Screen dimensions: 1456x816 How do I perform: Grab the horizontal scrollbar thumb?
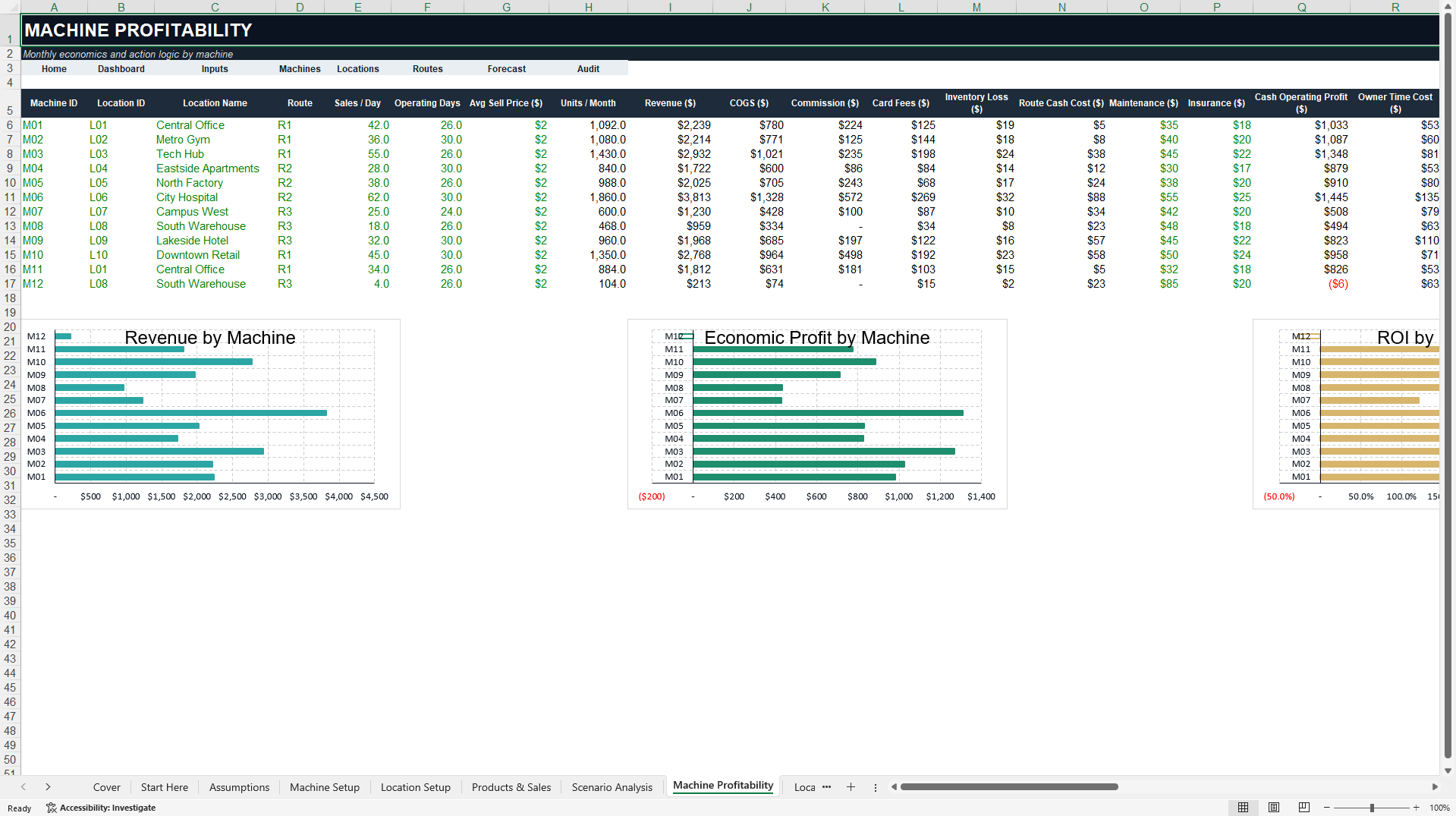[x=1009, y=787]
